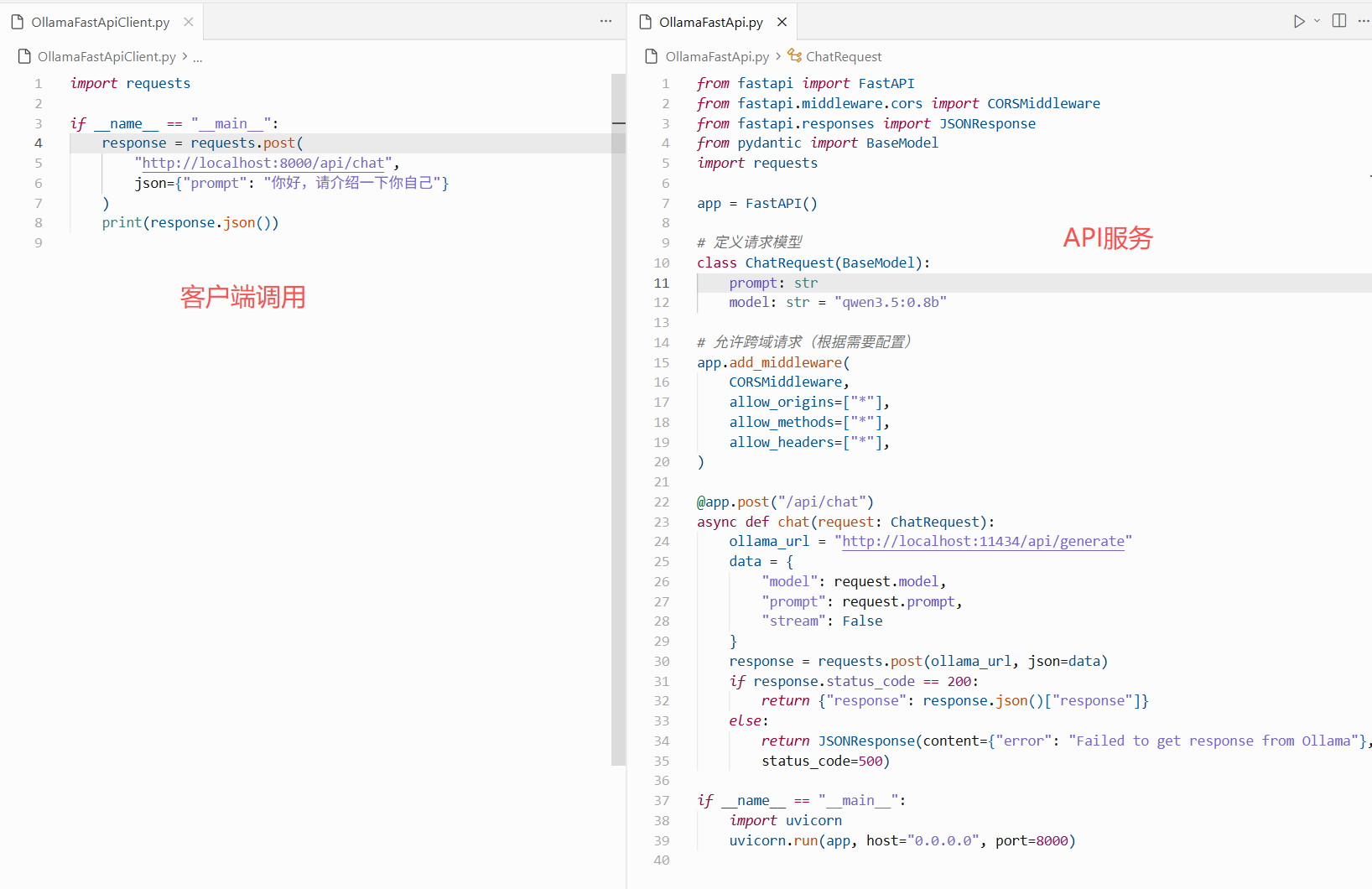Open the right editor's more actions menu
Viewport: 1372px width, 889px height.
[1364, 21]
